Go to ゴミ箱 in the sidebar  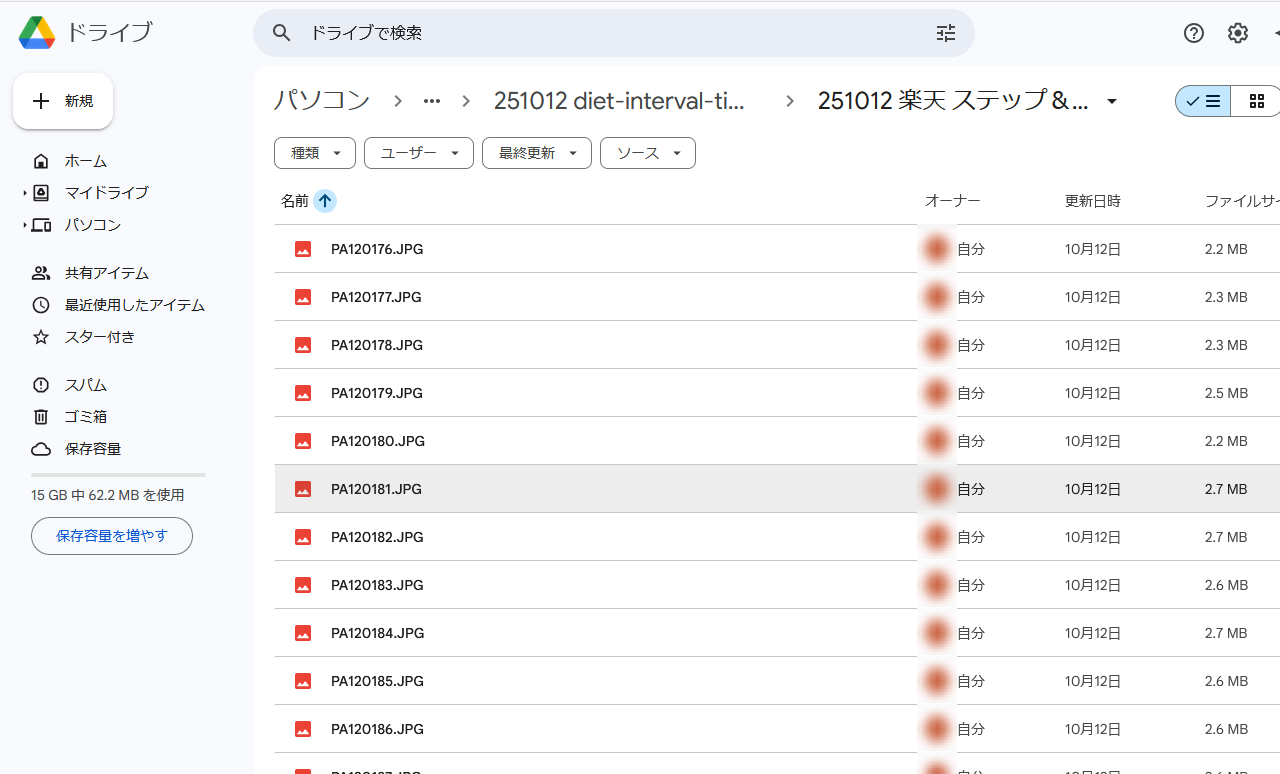pyautogui.click(x=85, y=417)
